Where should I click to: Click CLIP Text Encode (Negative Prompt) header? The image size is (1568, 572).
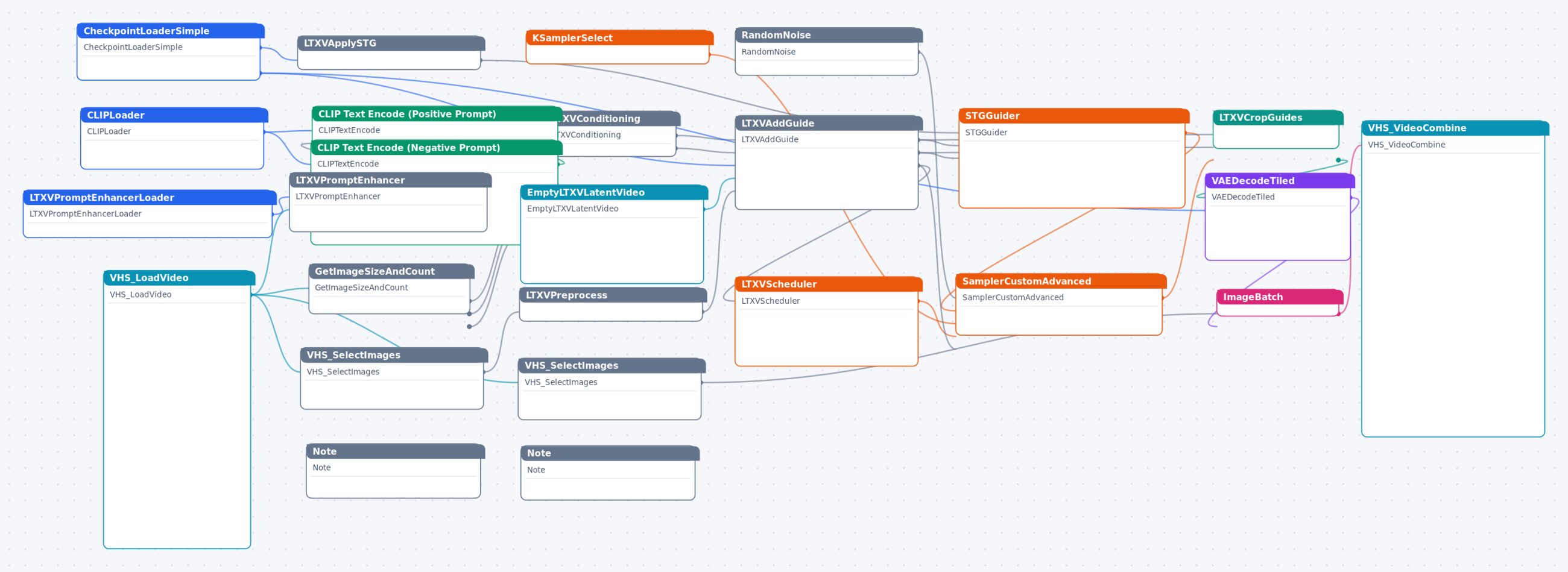pyautogui.click(x=436, y=148)
